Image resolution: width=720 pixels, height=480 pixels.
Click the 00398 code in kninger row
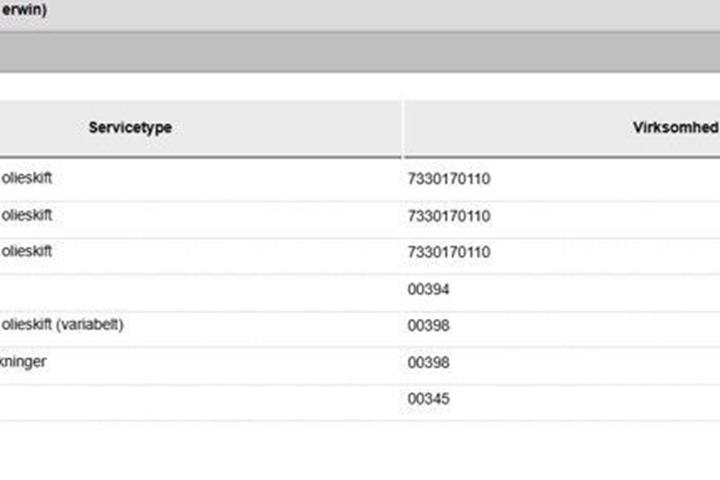tap(428, 362)
